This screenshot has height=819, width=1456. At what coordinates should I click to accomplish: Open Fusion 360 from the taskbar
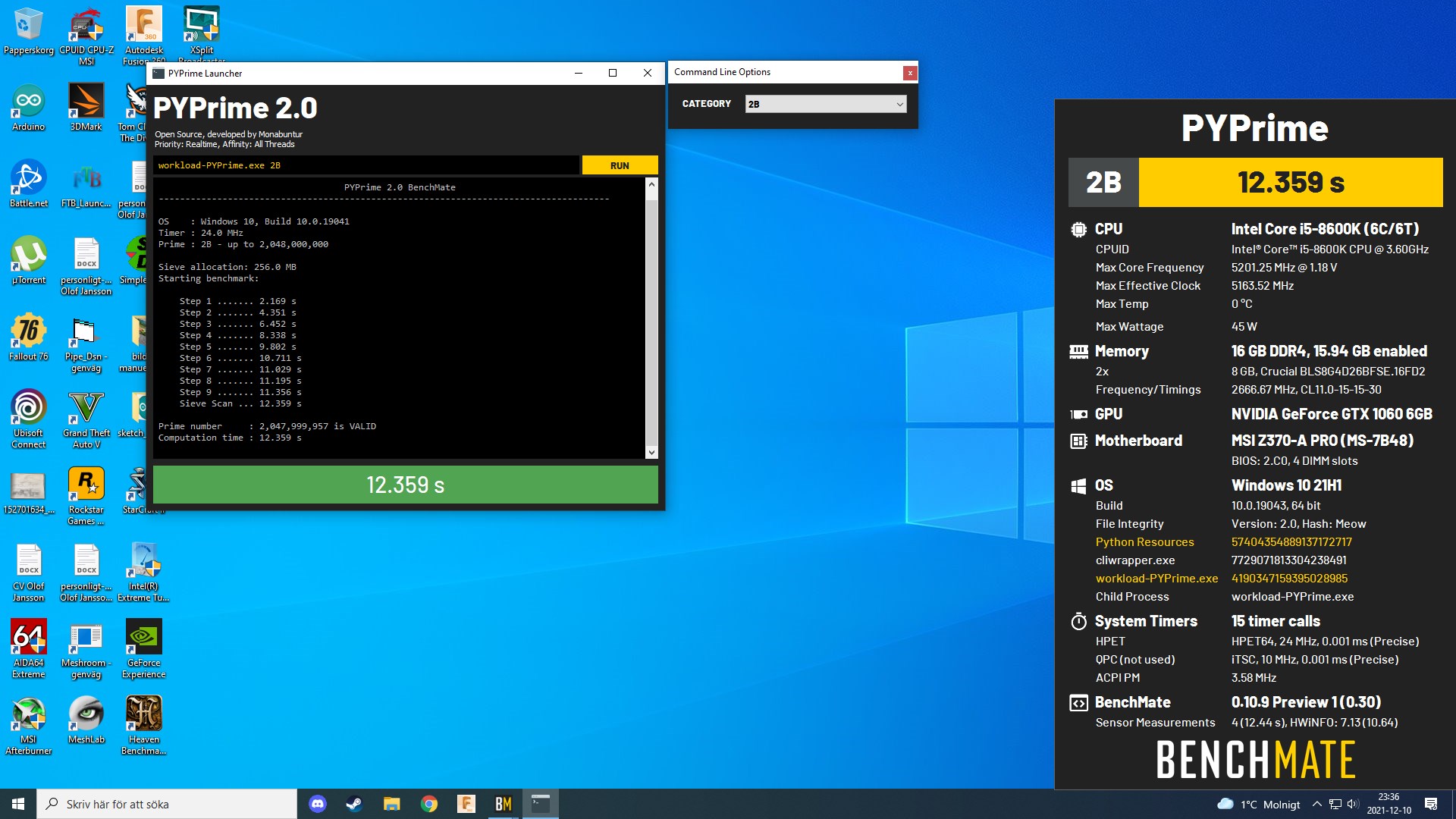(466, 804)
